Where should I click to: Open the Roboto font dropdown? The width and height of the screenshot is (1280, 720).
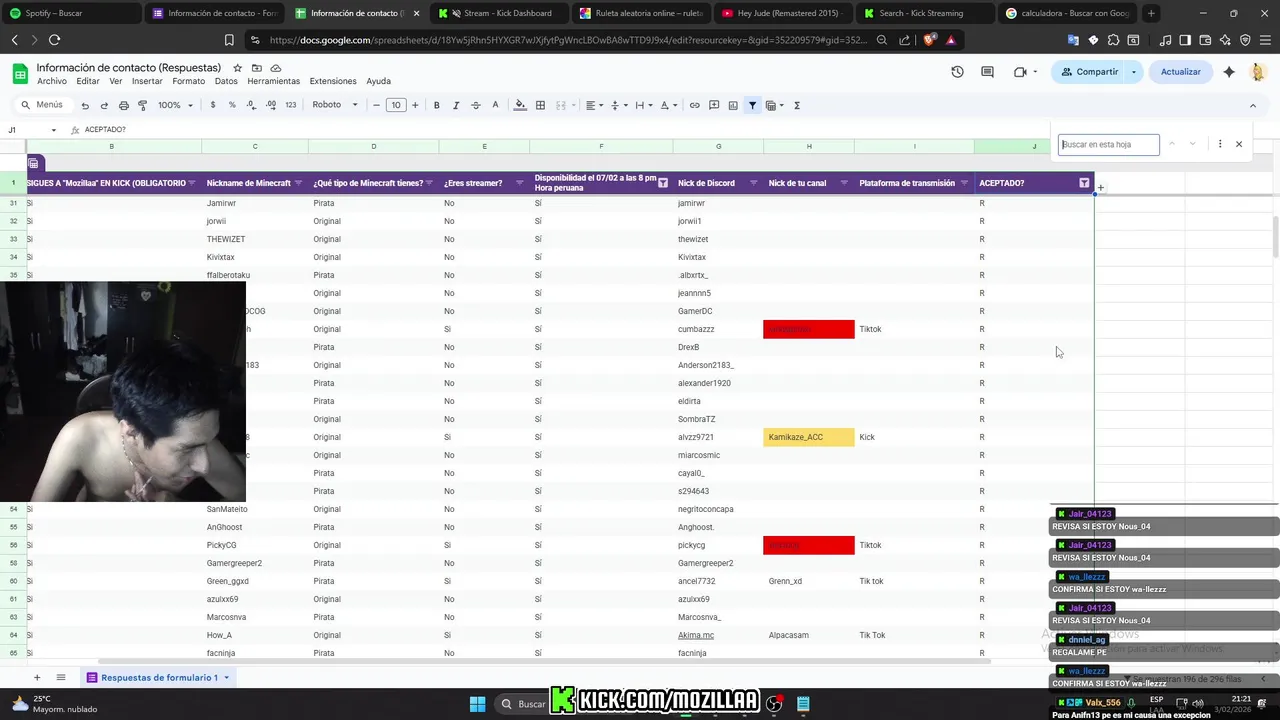pyautogui.click(x=335, y=105)
